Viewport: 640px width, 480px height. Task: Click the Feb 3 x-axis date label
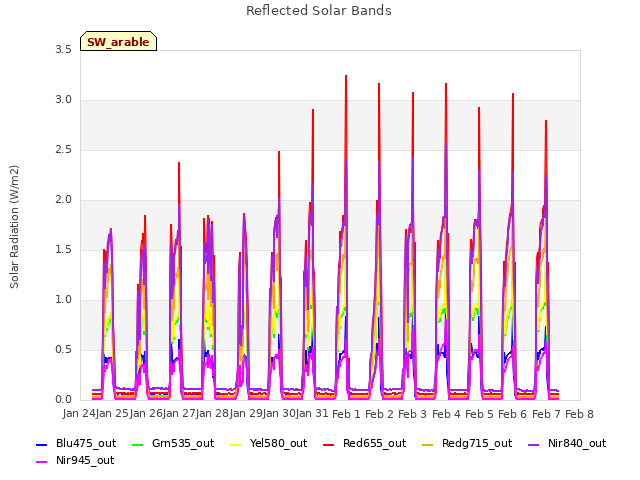(413, 414)
